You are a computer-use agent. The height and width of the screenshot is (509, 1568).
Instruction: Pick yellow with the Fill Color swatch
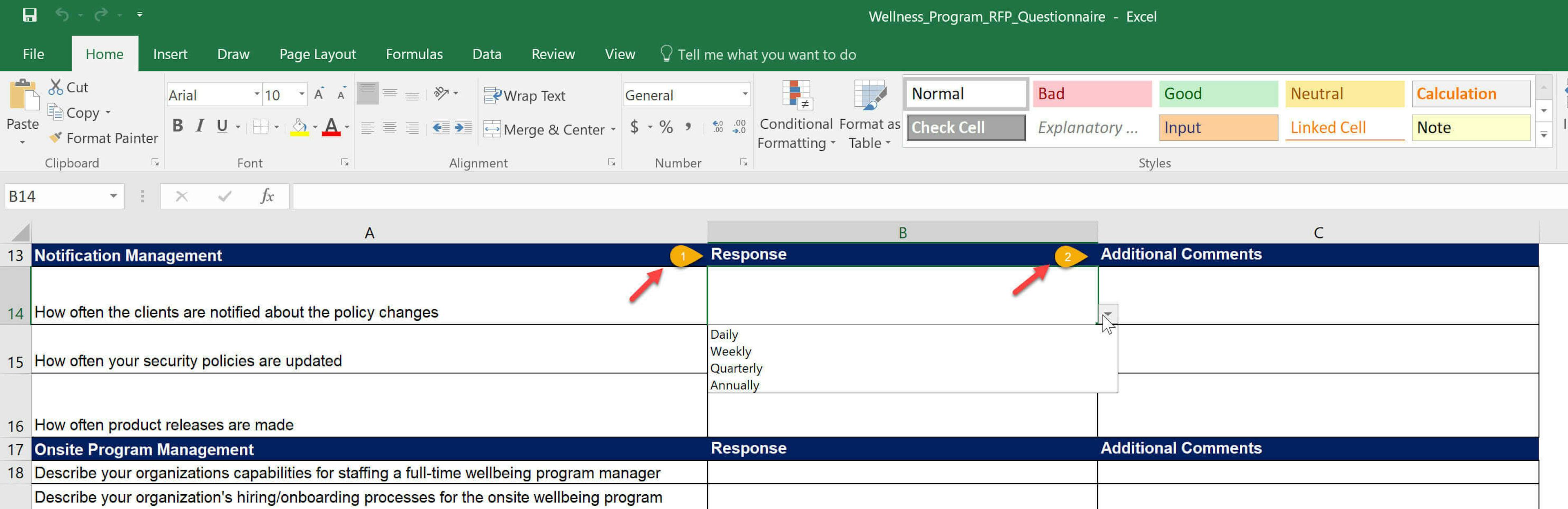[299, 127]
